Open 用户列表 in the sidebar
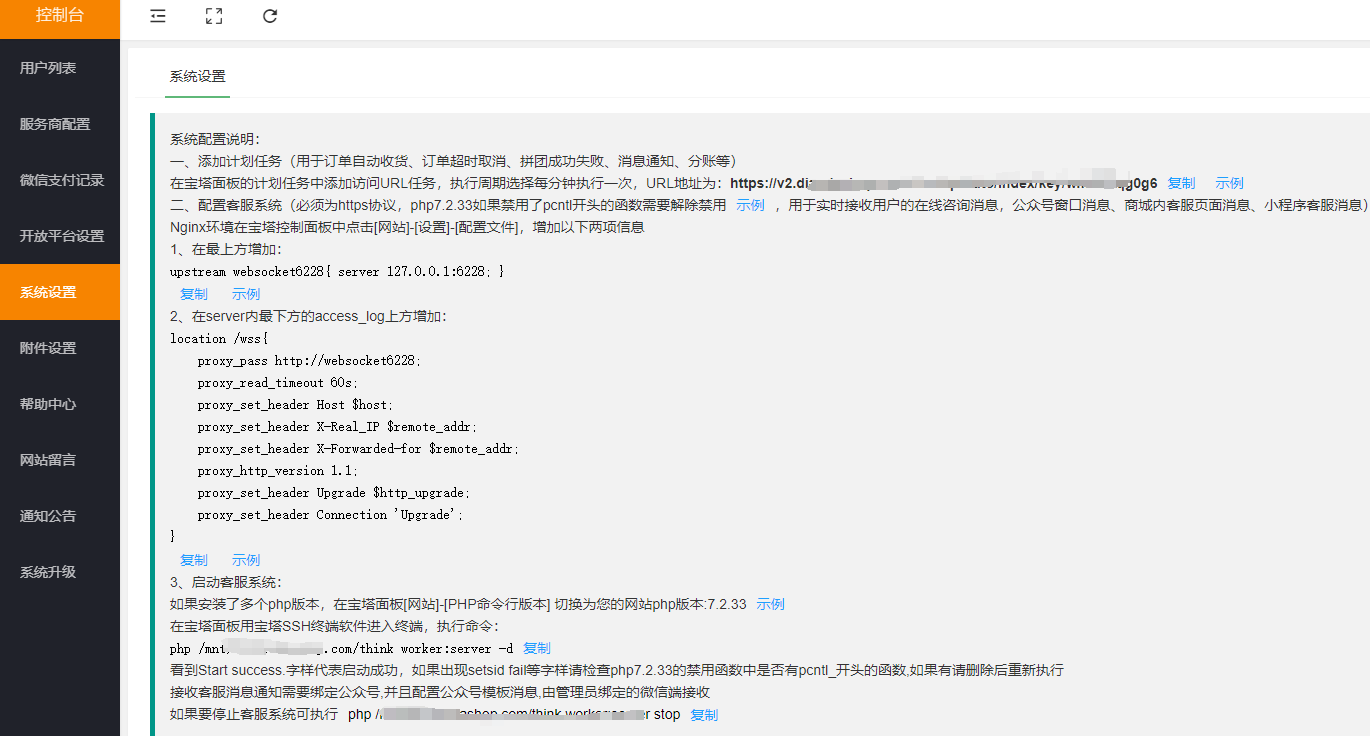Viewport: 1370px width, 736px height. (48, 68)
